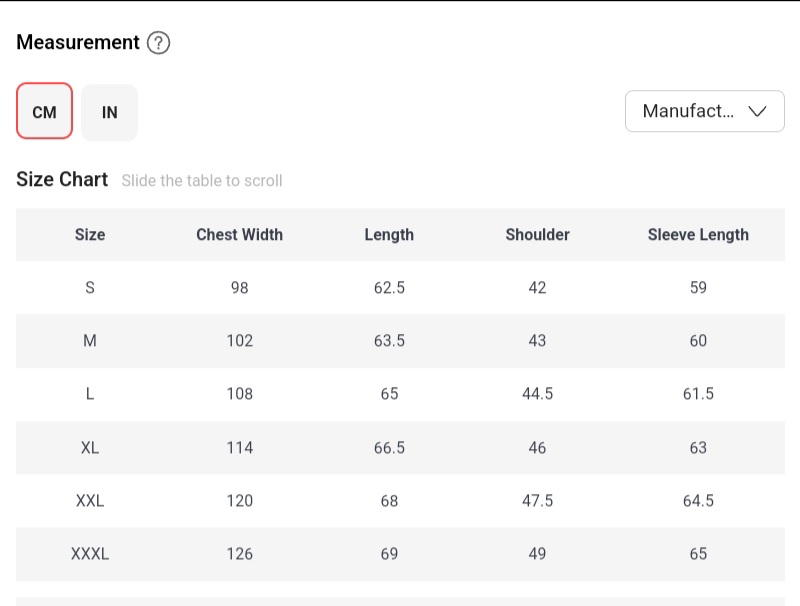Select the XL size row
The height and width of the screenshot is (606, 800).
(90, 448)
